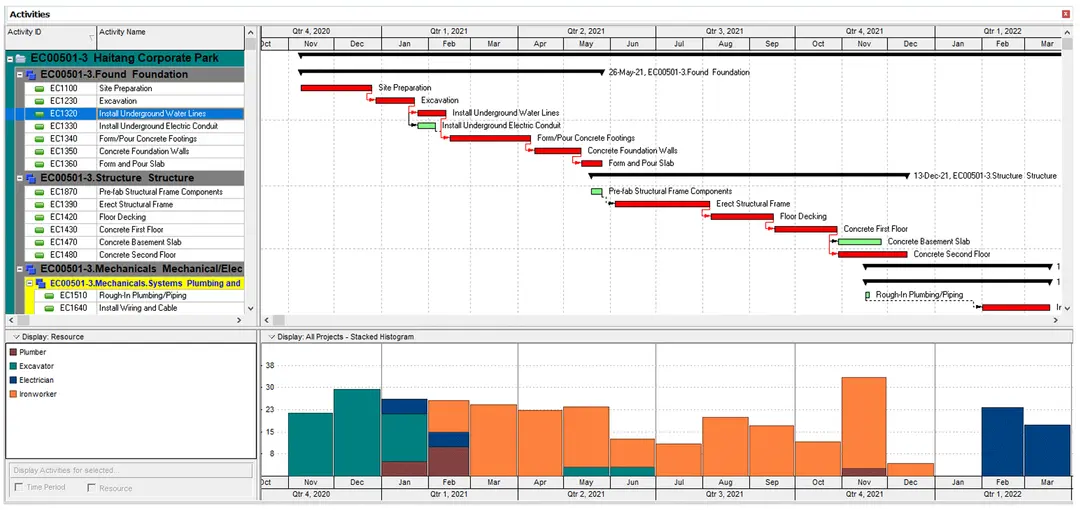Screen dimensions: 1080x510
Task: Select the Concrete Basement Slab row
Action: [134, 243]
